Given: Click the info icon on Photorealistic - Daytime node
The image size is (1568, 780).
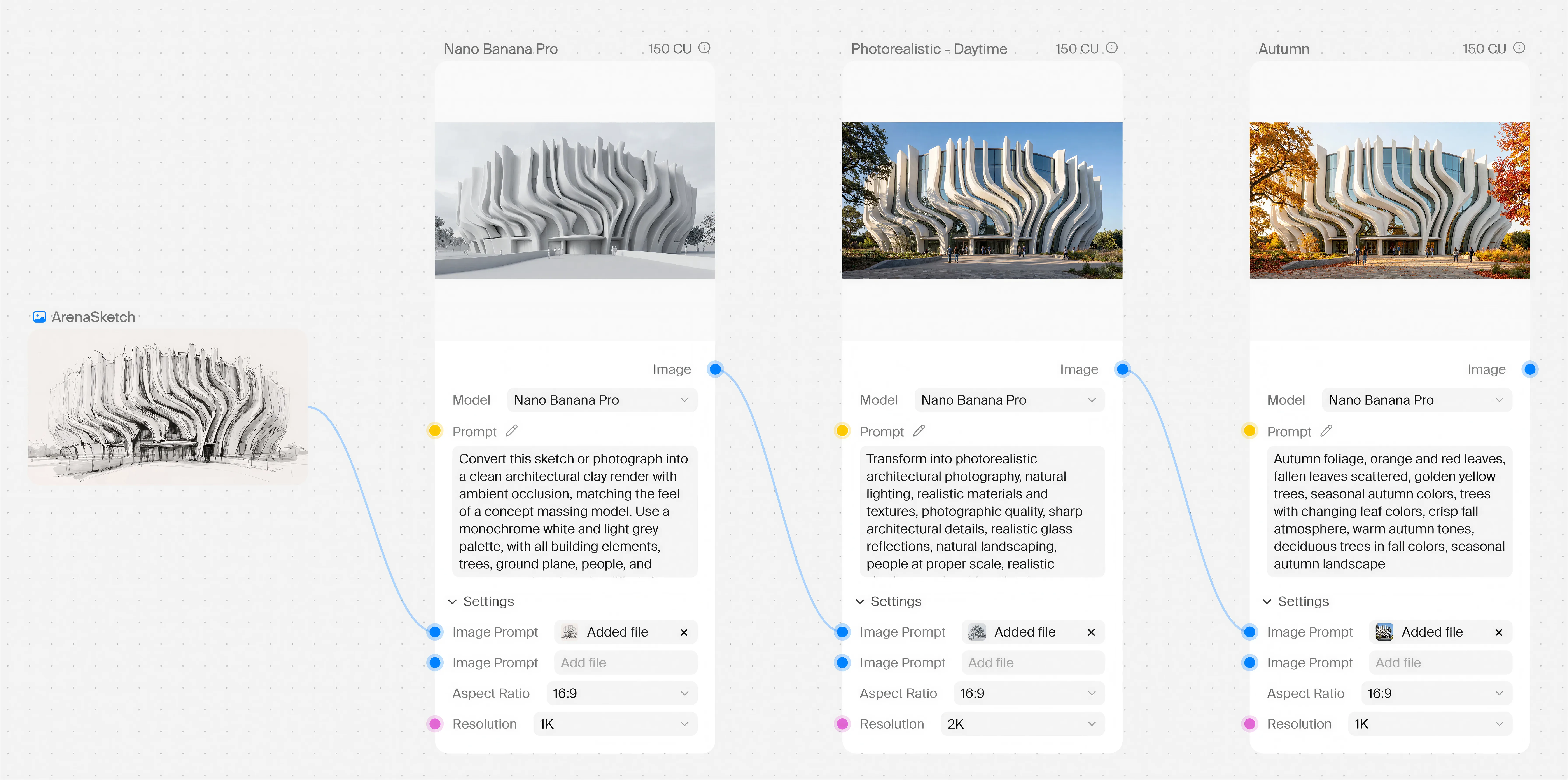Looking at the screenshot, I should [1111, 48].
